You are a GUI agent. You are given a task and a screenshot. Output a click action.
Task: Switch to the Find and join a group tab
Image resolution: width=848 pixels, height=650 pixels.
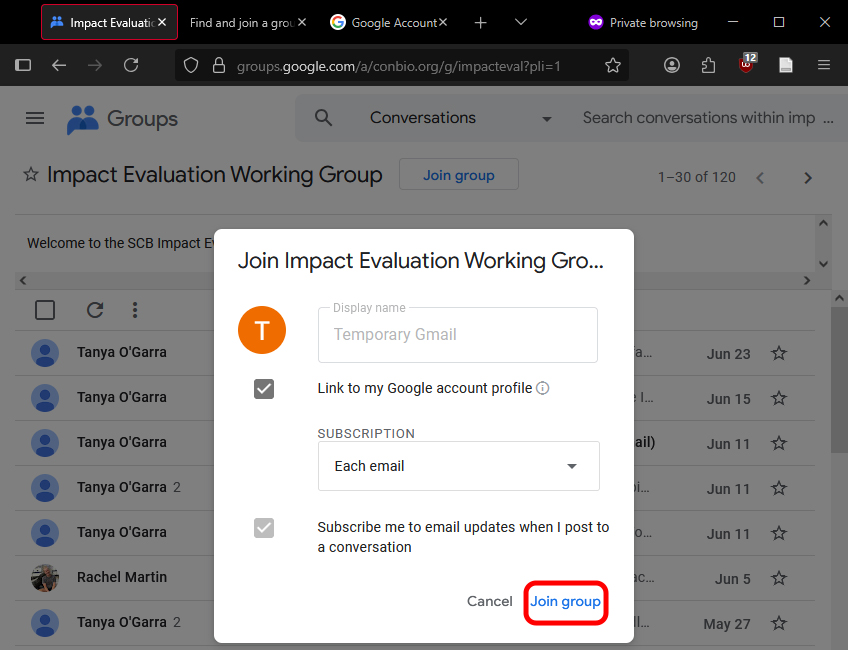point(240,22)
